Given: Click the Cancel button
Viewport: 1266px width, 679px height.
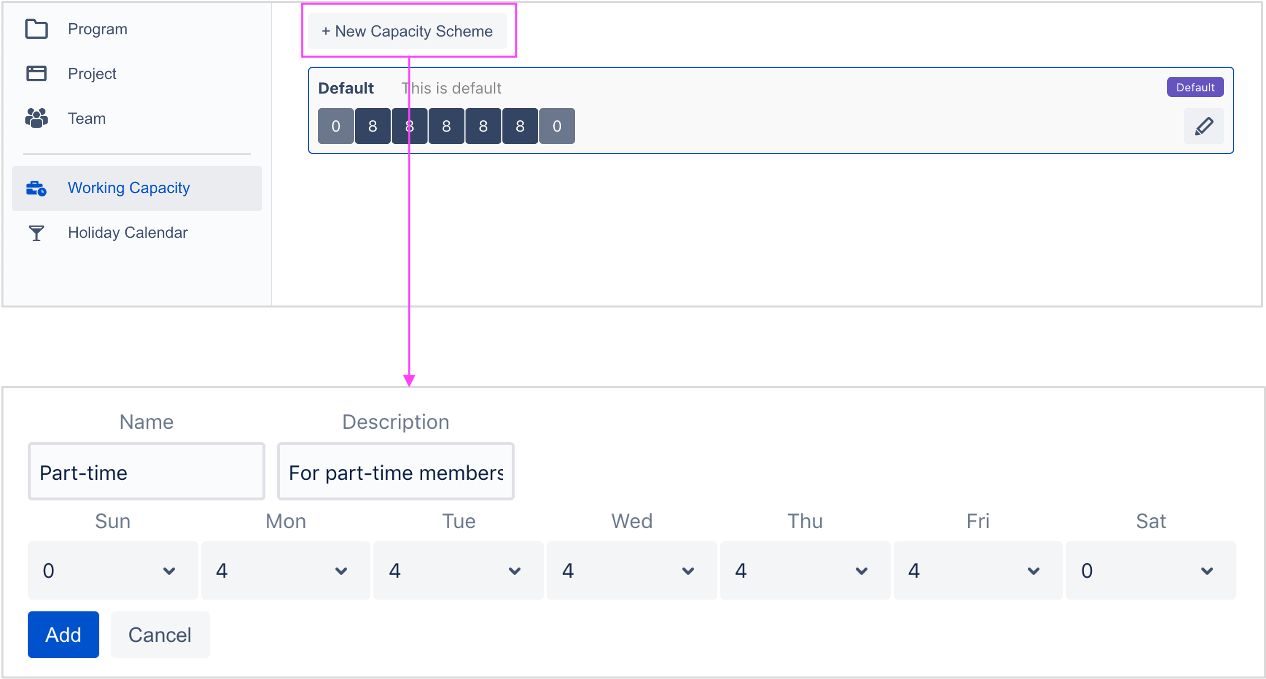Looking at the screenshot, I should (x=160, y=635).
